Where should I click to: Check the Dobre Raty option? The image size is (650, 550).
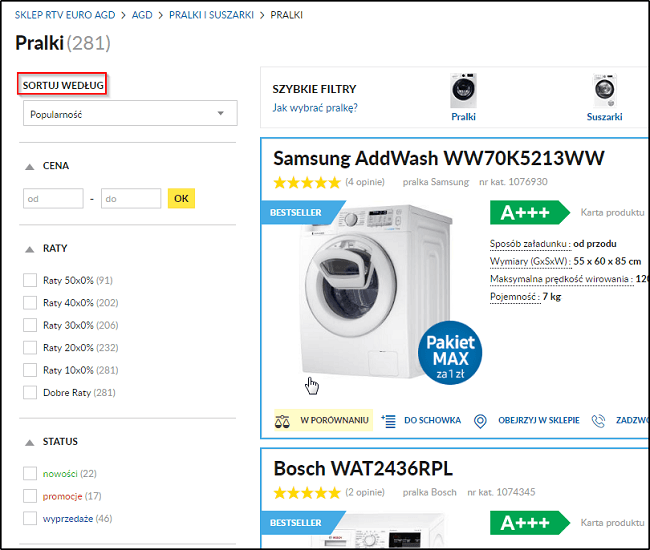click(30, 393)
